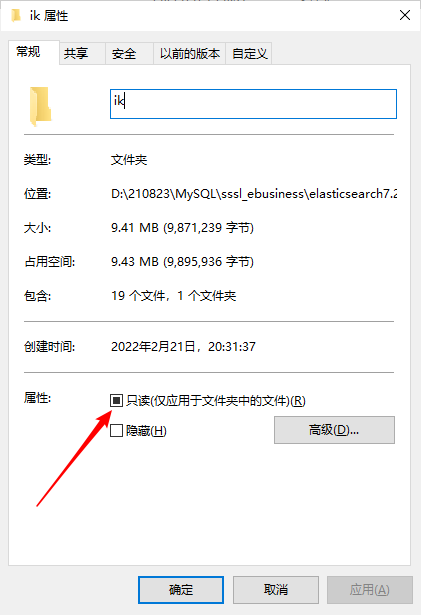Cancel the dialog using 取消
Screen dimensions: 421x615
click(x=276, y=590)
